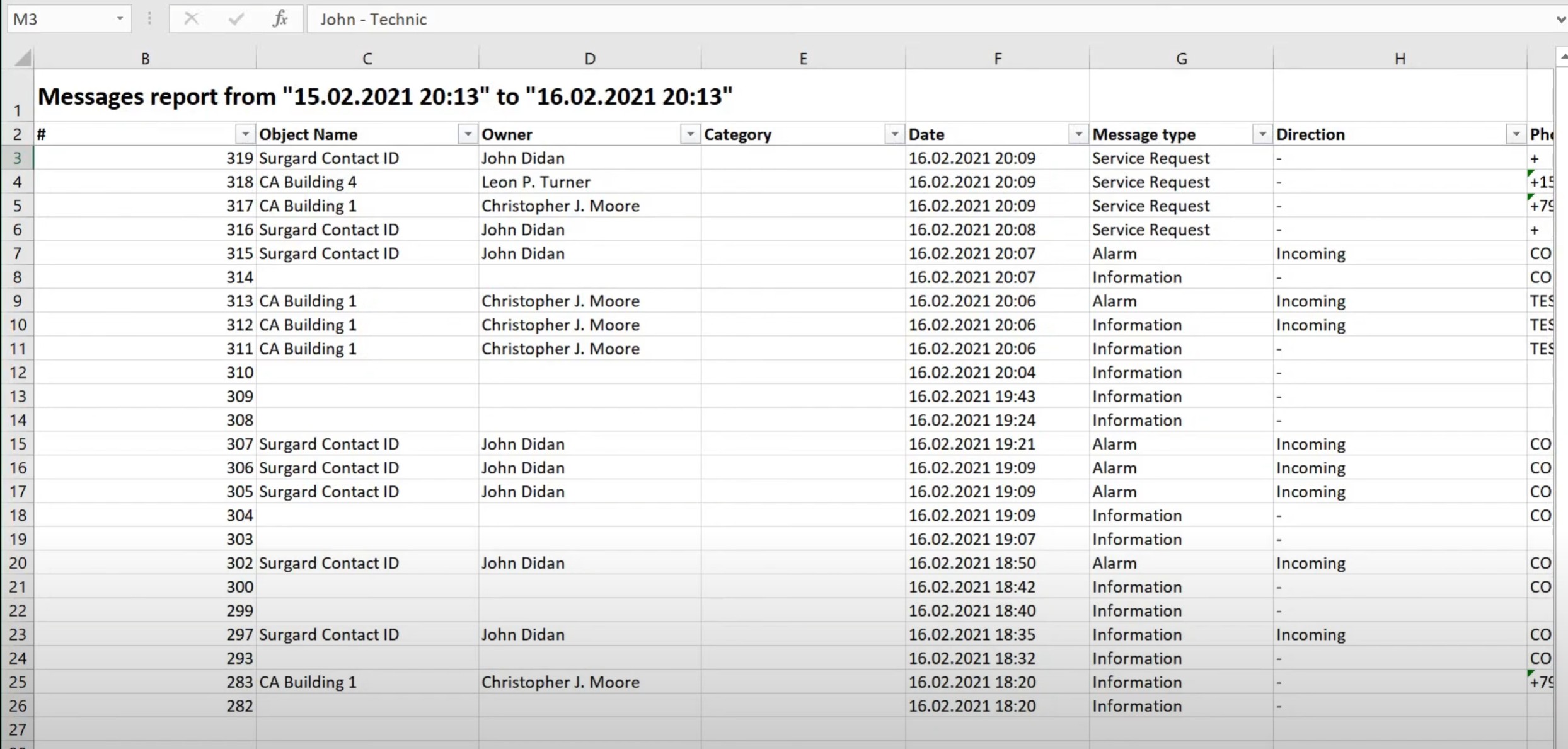This screenshot has height=749, width=1568.
Task: Select date 16.02.2021 18:32 cell
Action: 998,659
